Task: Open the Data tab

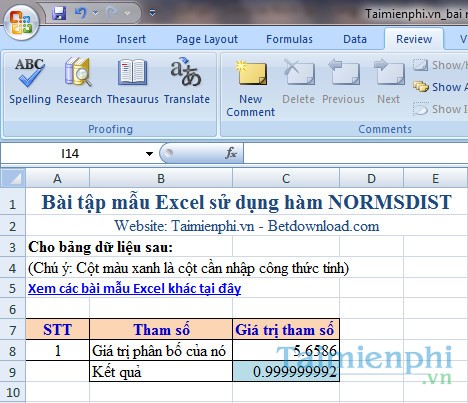Action: (x=355, y=39)
